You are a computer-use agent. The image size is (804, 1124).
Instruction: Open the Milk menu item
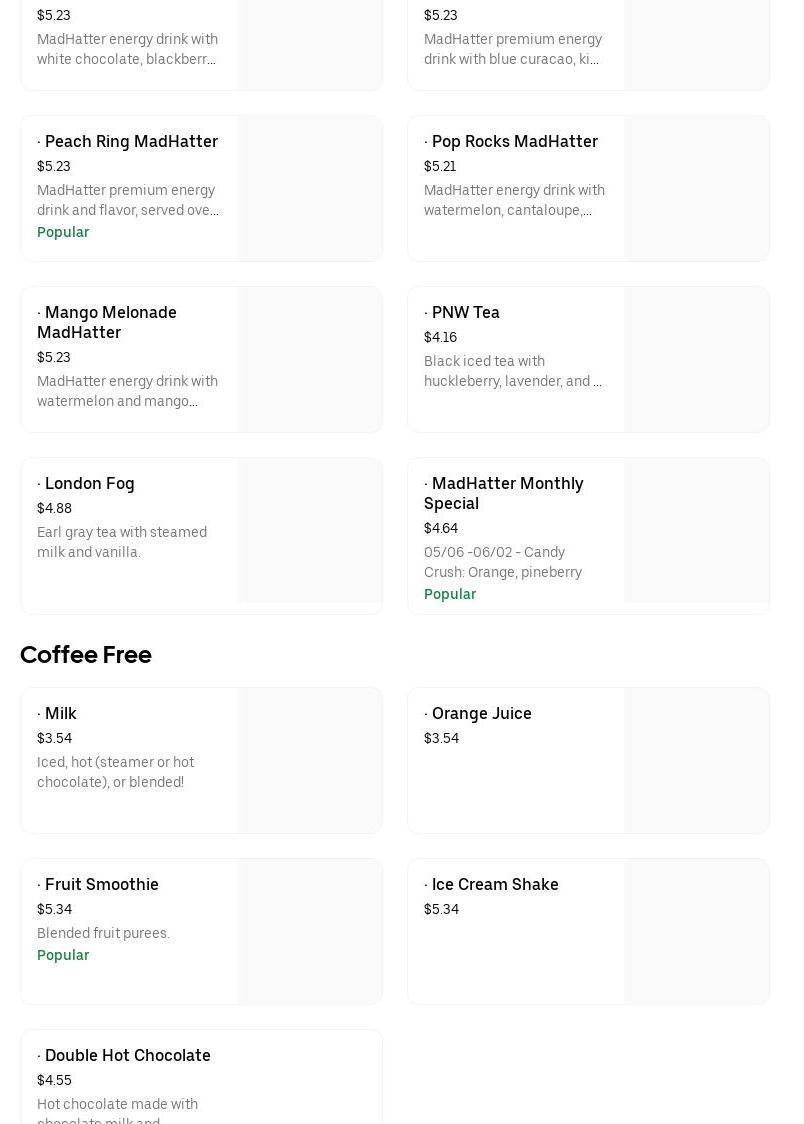(60, 714)
